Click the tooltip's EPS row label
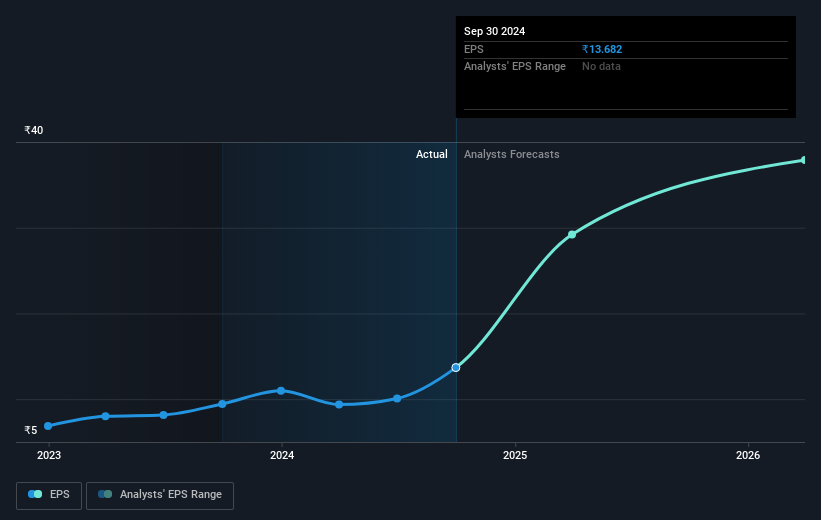This screenshot has height=520, width=821. [473, 49]
